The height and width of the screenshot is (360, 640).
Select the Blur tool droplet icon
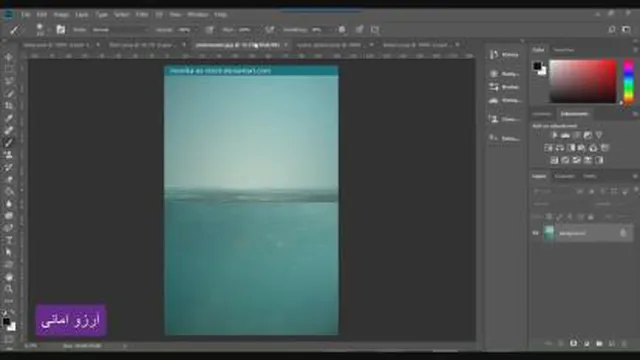tap(9, 204)
